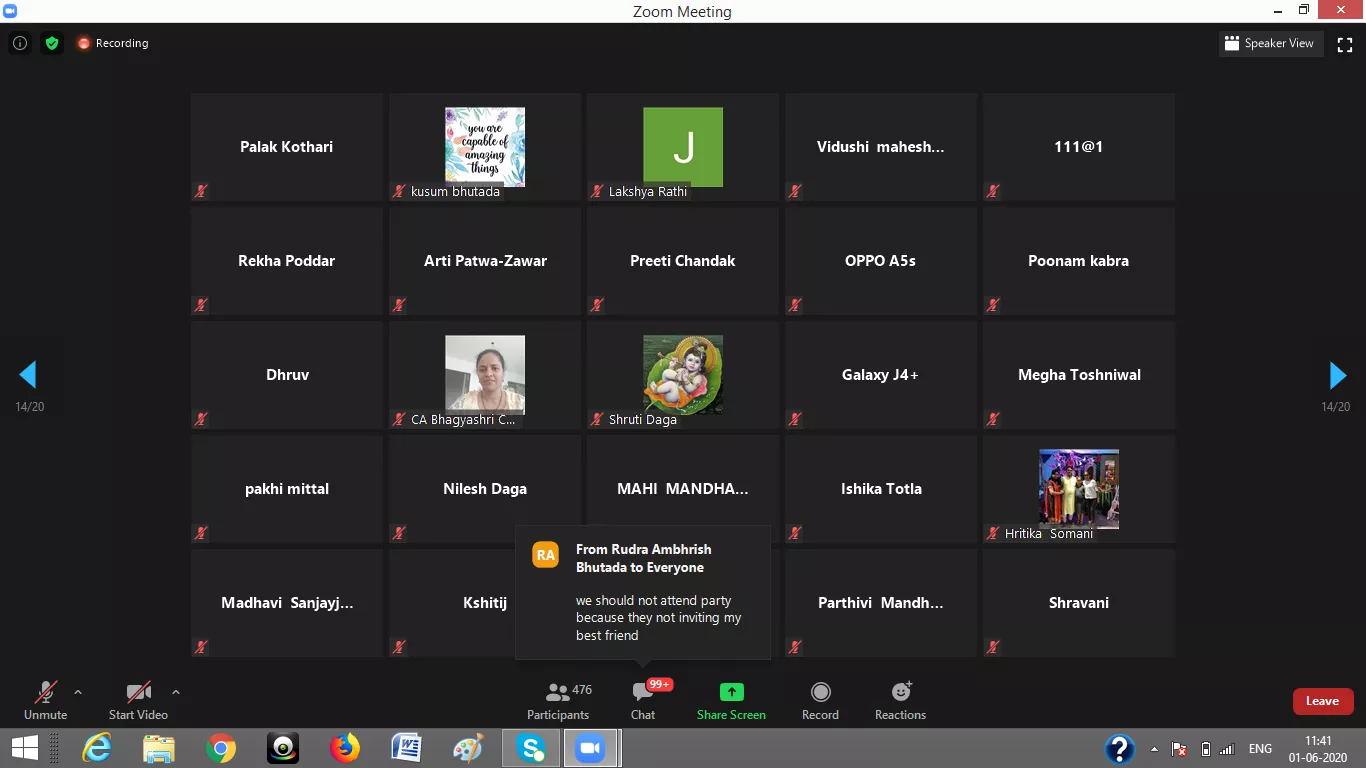Unmute the microphone
The height and width of the screenshot is (768, 1366).
pyautogui.click(x=45, y=701)
